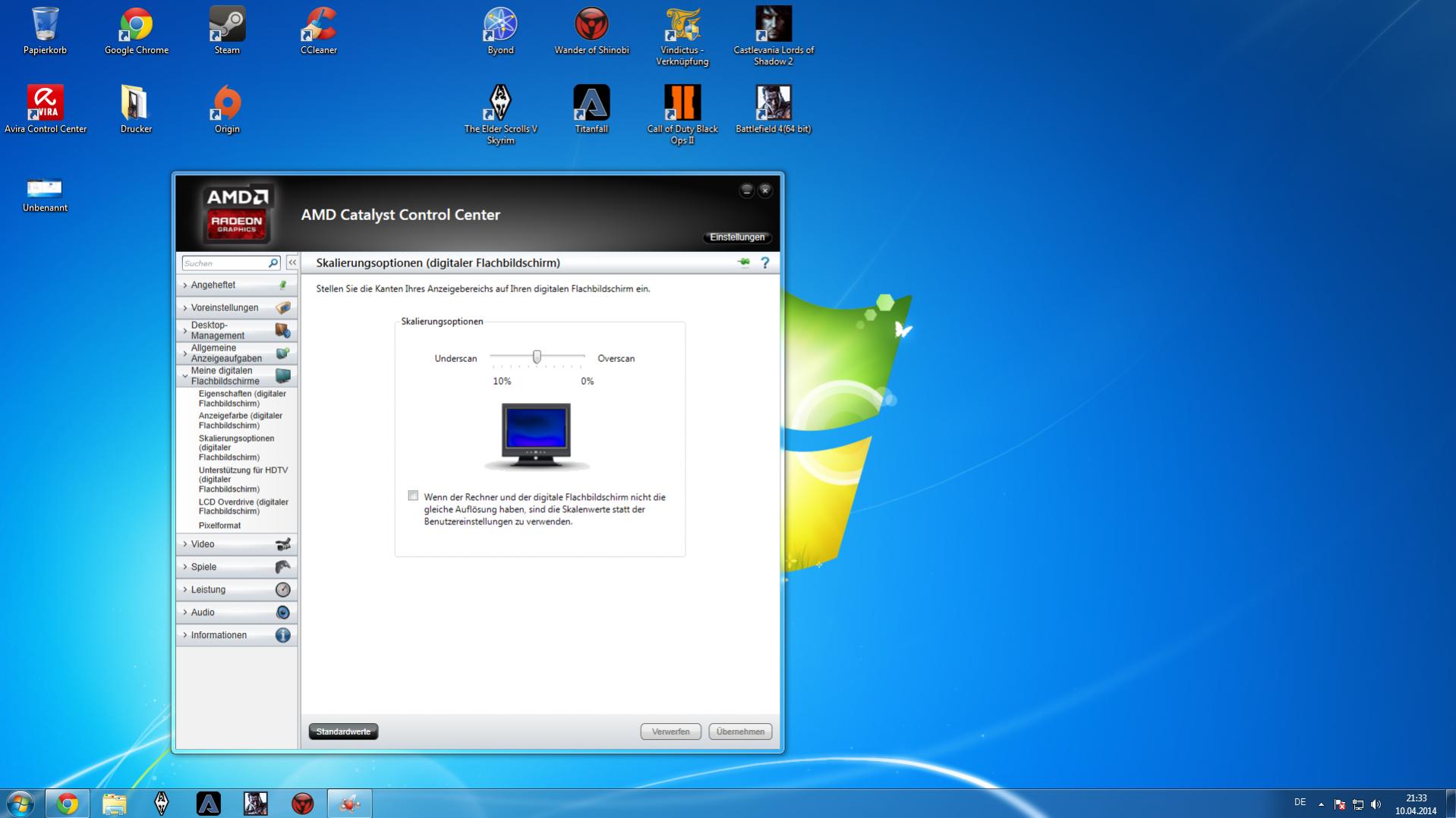Open the Papierkorb recycle bin icon
Viewport: 1456px width, 818px height.
pos(45,30)
